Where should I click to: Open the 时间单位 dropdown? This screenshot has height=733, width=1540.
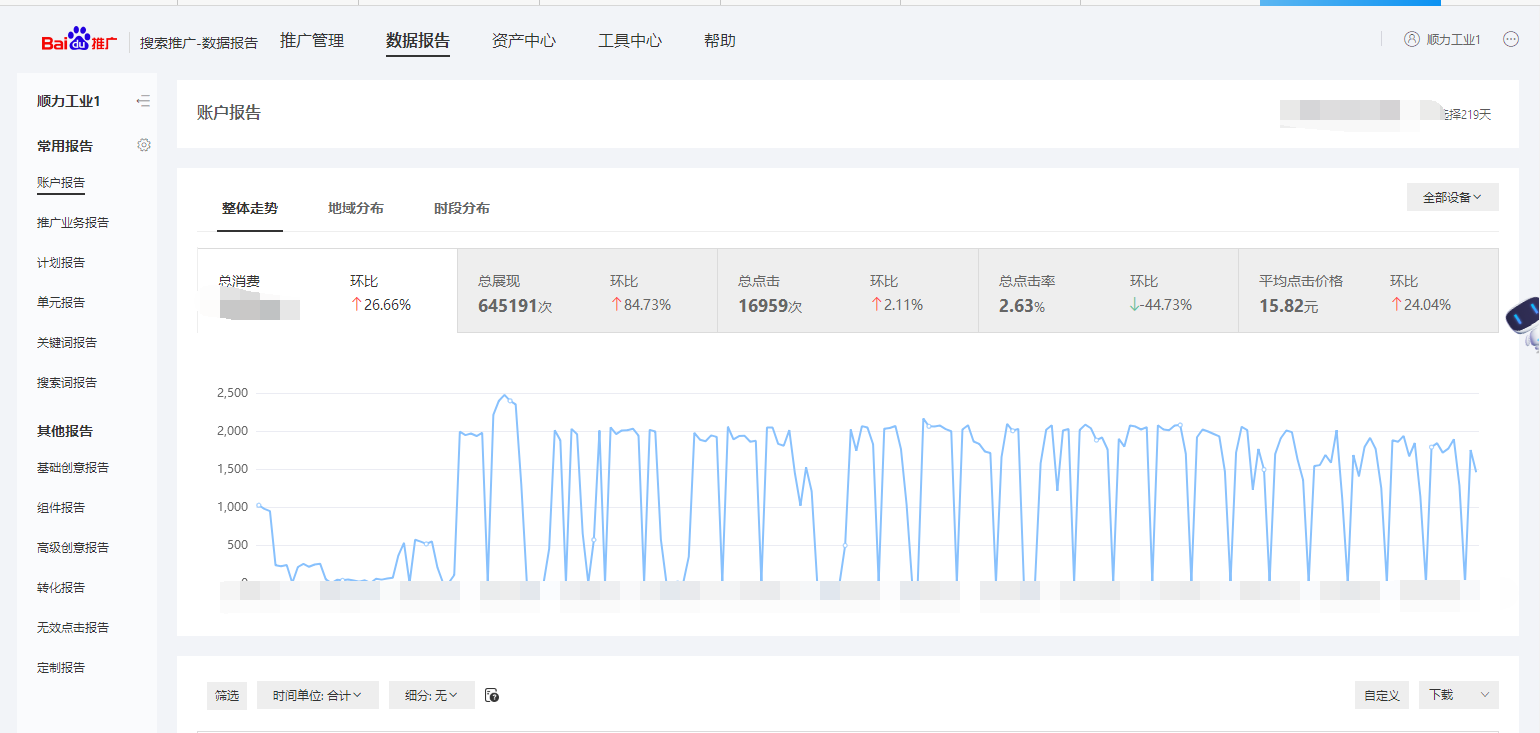(317, 695)
